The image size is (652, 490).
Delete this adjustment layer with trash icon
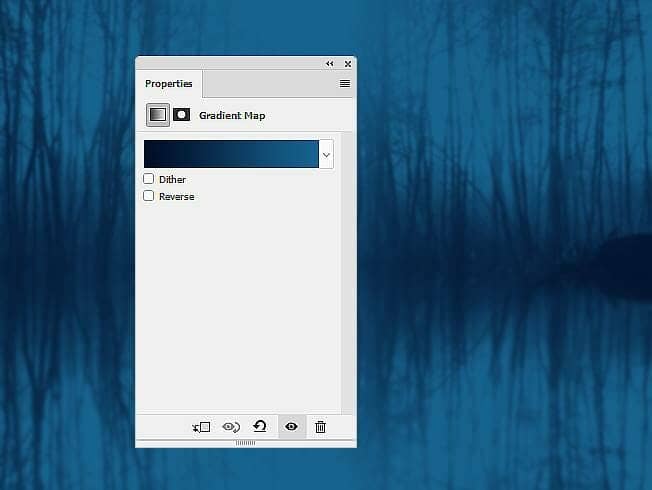coord(320,427)
